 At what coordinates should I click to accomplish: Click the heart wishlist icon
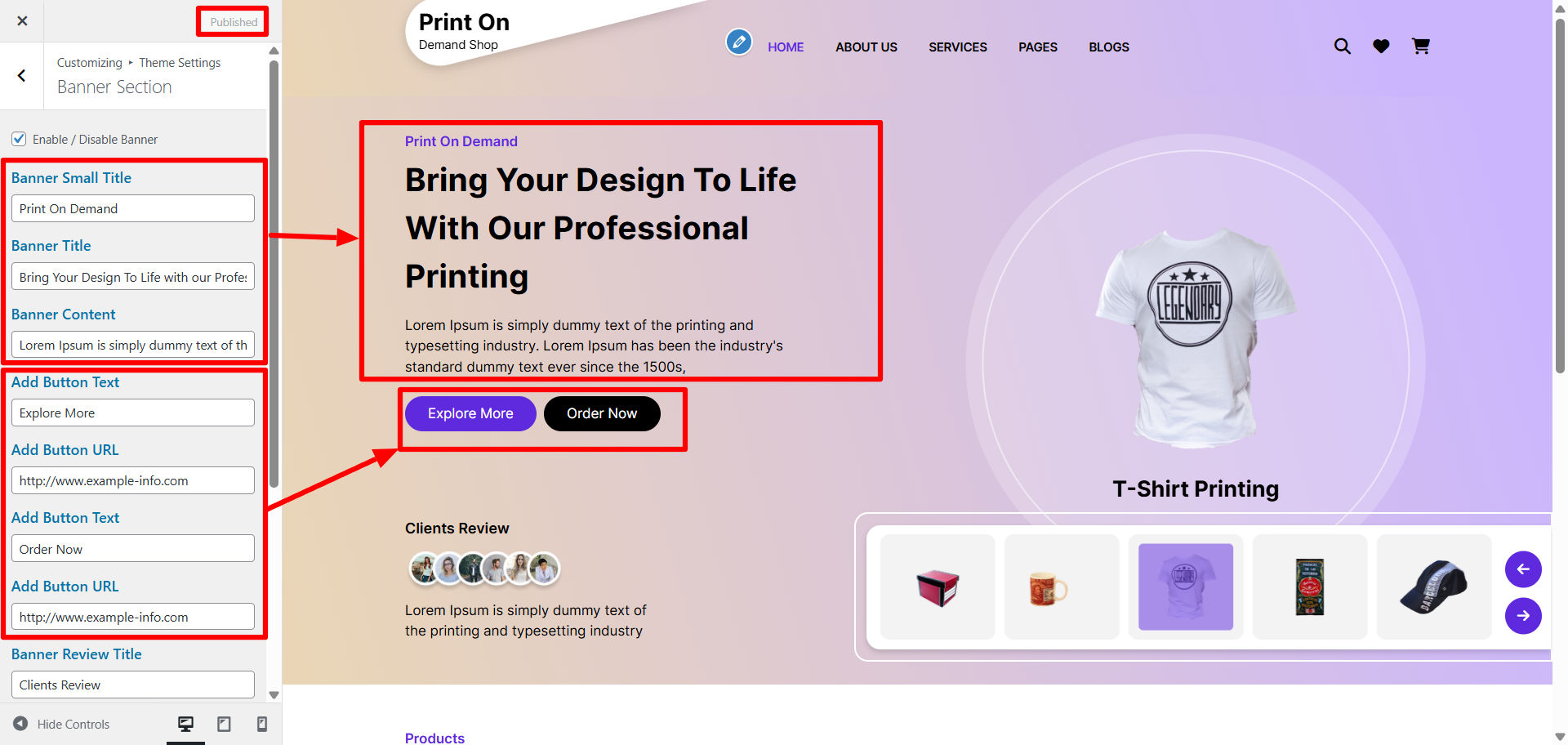point(1381,47)
